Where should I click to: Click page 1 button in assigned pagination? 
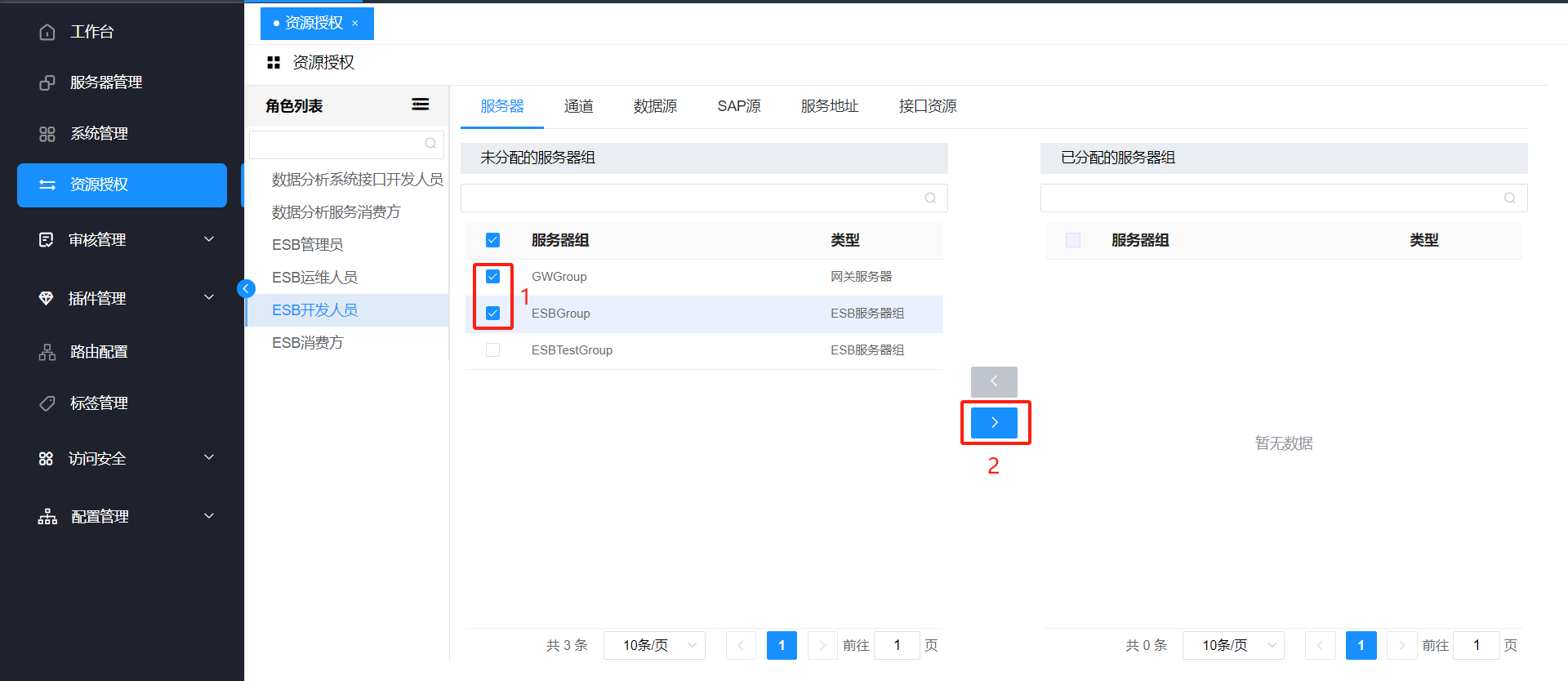pyautogui.click(x=1361, y=645)
